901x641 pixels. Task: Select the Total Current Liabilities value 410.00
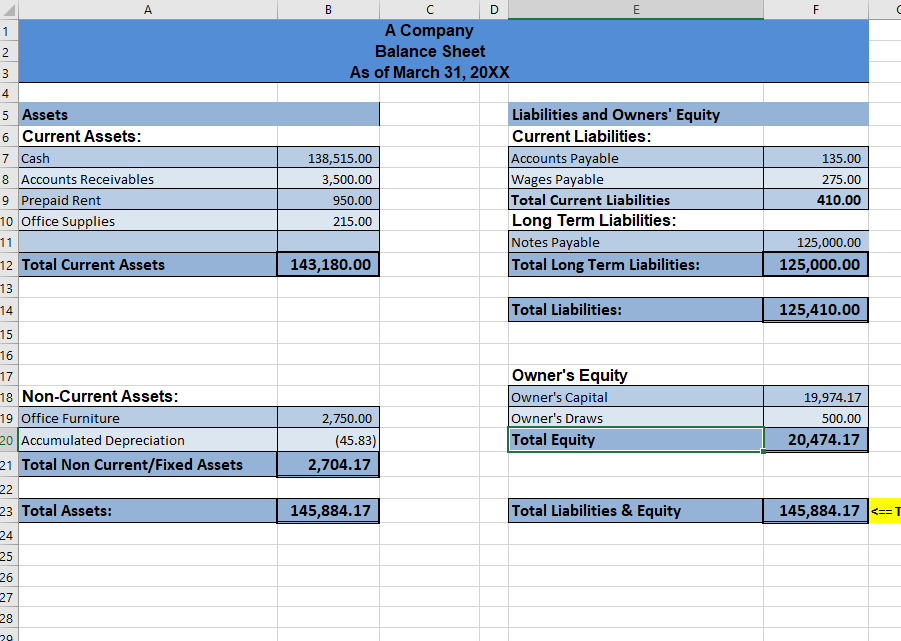point(815,200)
